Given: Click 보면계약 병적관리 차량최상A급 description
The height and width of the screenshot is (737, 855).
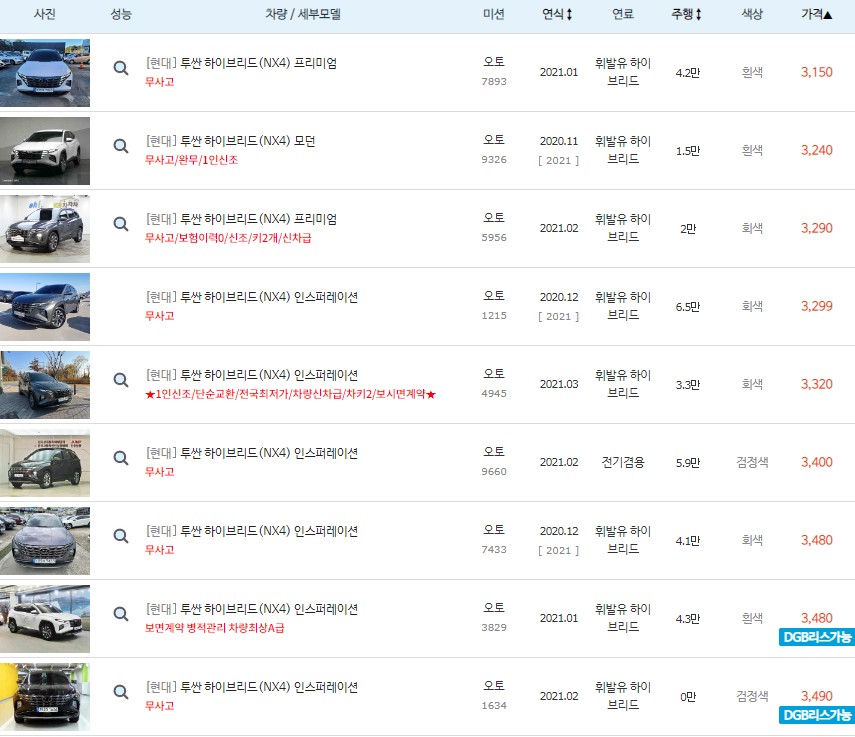Looking at the screenshot, I should [214, 628].
